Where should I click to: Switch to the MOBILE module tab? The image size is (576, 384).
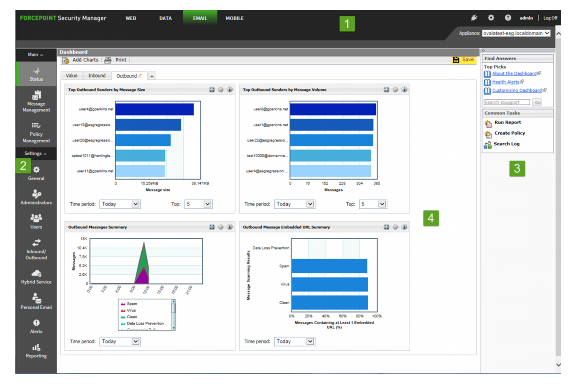pos(234,18)
